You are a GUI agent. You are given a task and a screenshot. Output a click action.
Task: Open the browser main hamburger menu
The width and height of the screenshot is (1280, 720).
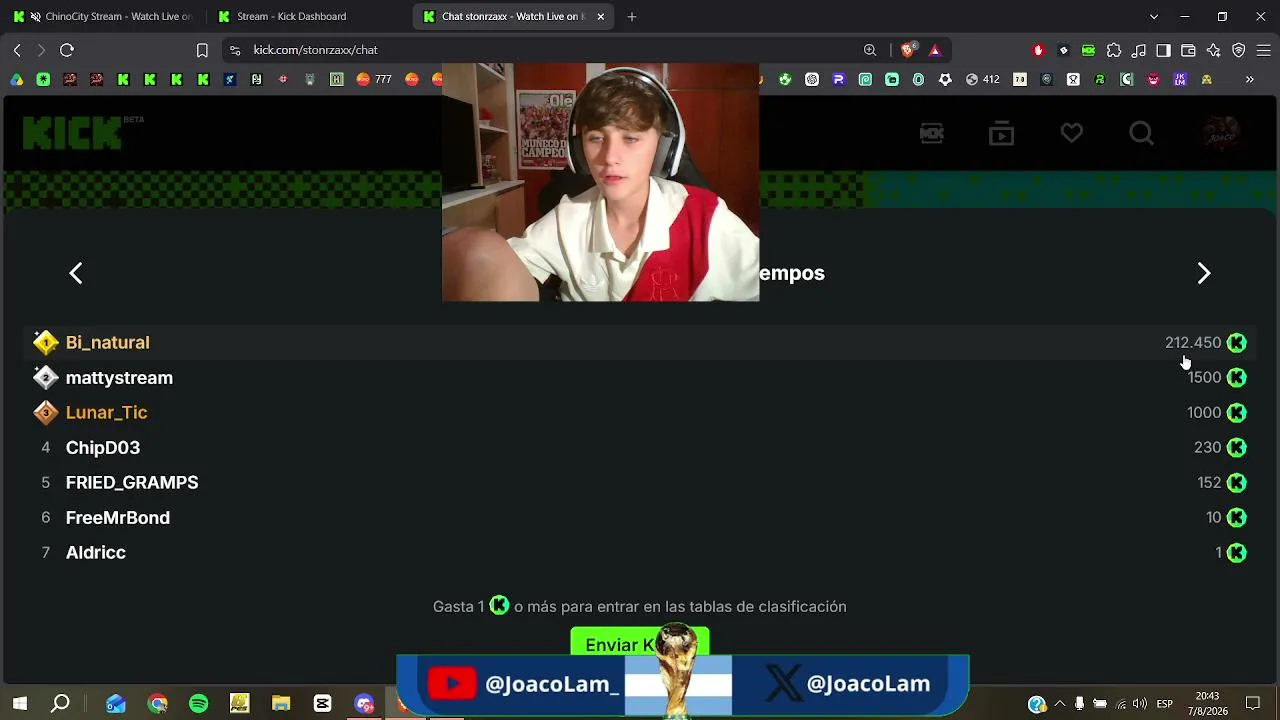click(x=1263, y=50)
